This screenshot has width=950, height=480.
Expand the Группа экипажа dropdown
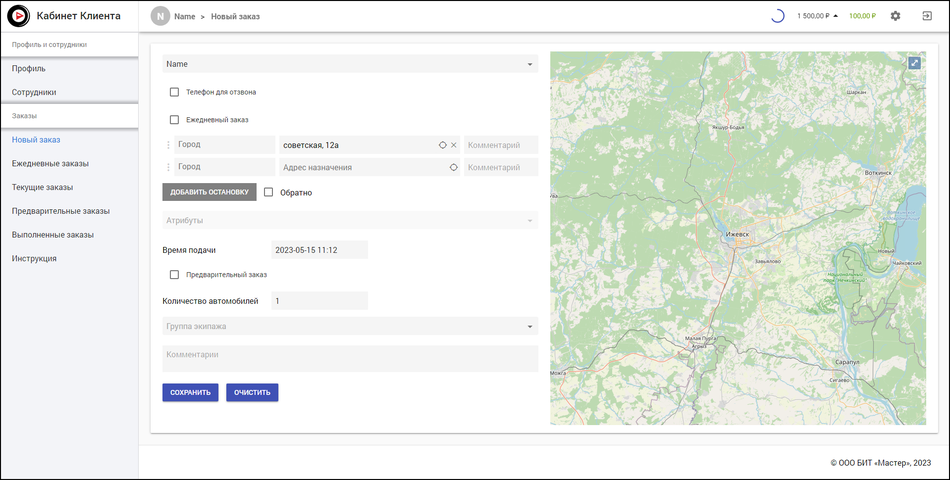[530, 326]
